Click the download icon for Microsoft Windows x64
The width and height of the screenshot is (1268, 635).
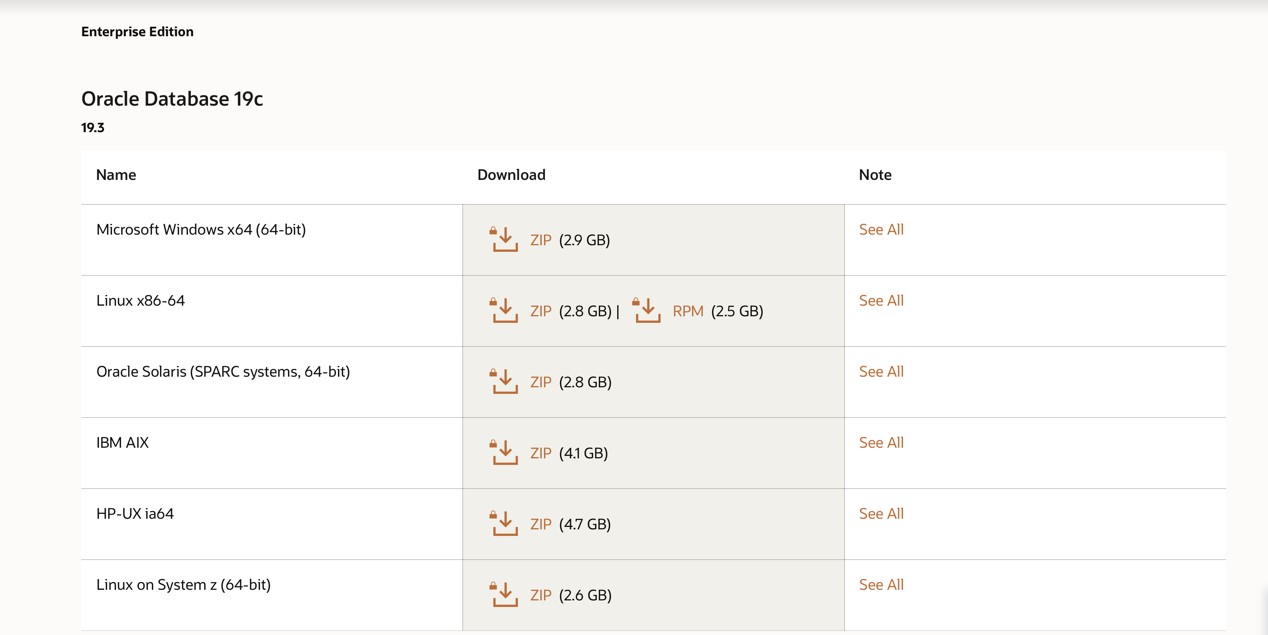pyautogui.click(x=504, y=239)
